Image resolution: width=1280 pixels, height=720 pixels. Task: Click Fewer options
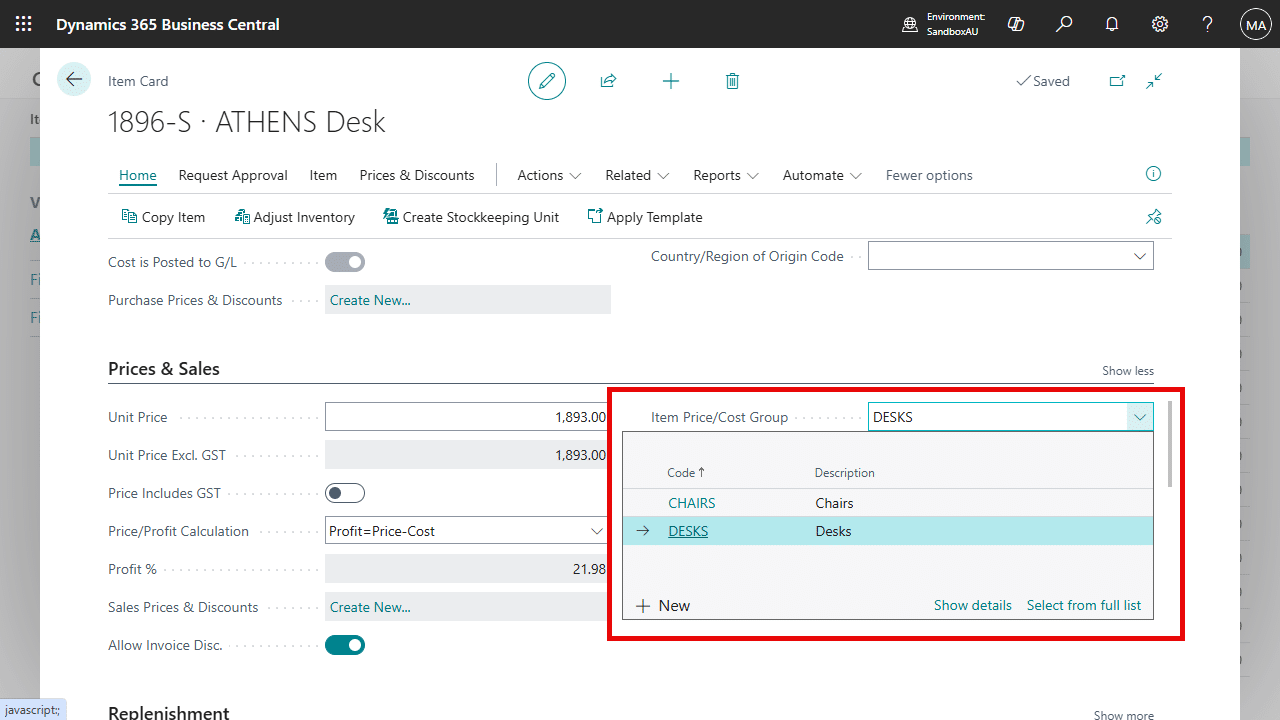929,175
